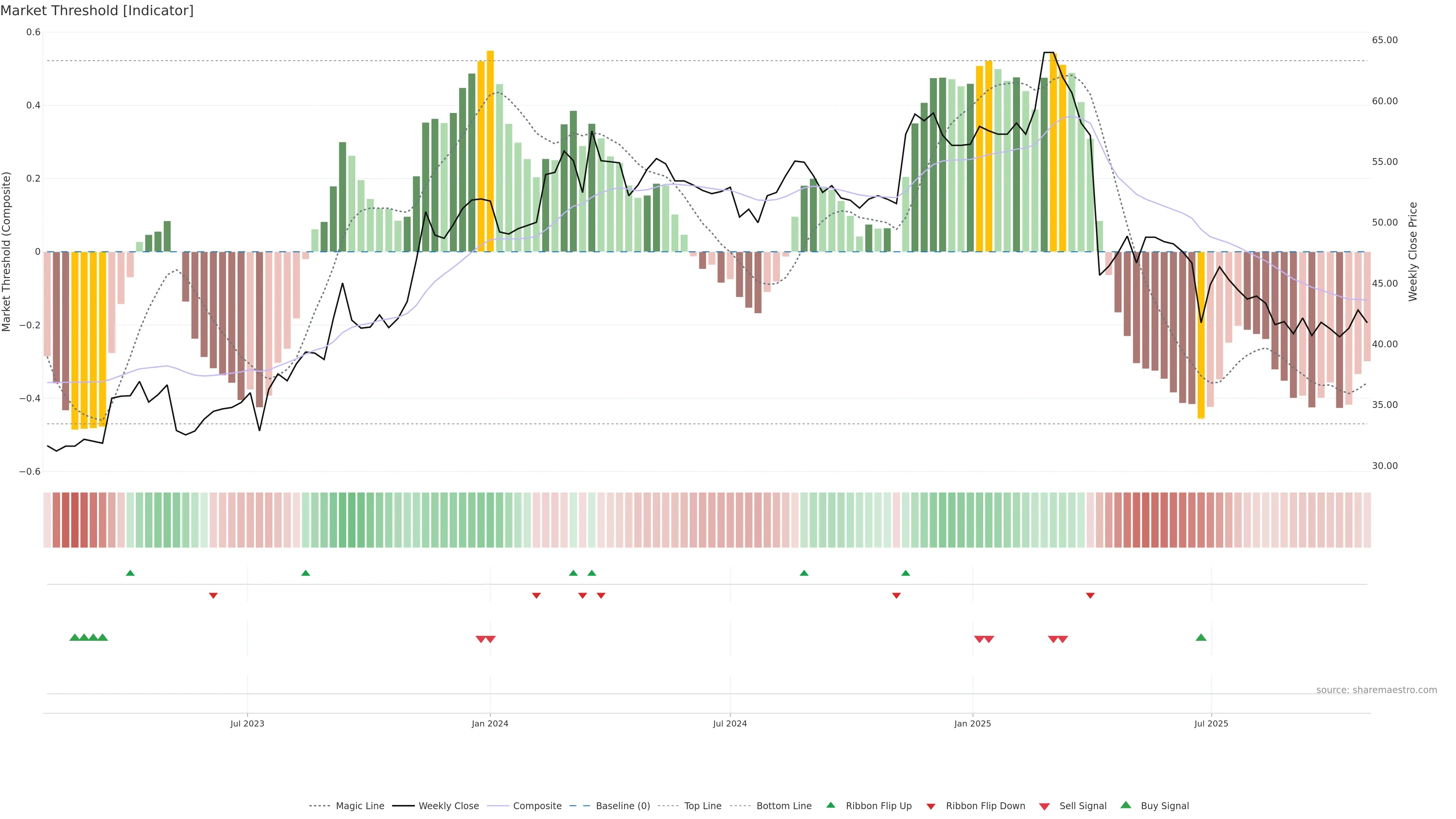Click the Market Threshold [Indicator] title
Screen dimensions: 1456x819
tap(97, 11)
